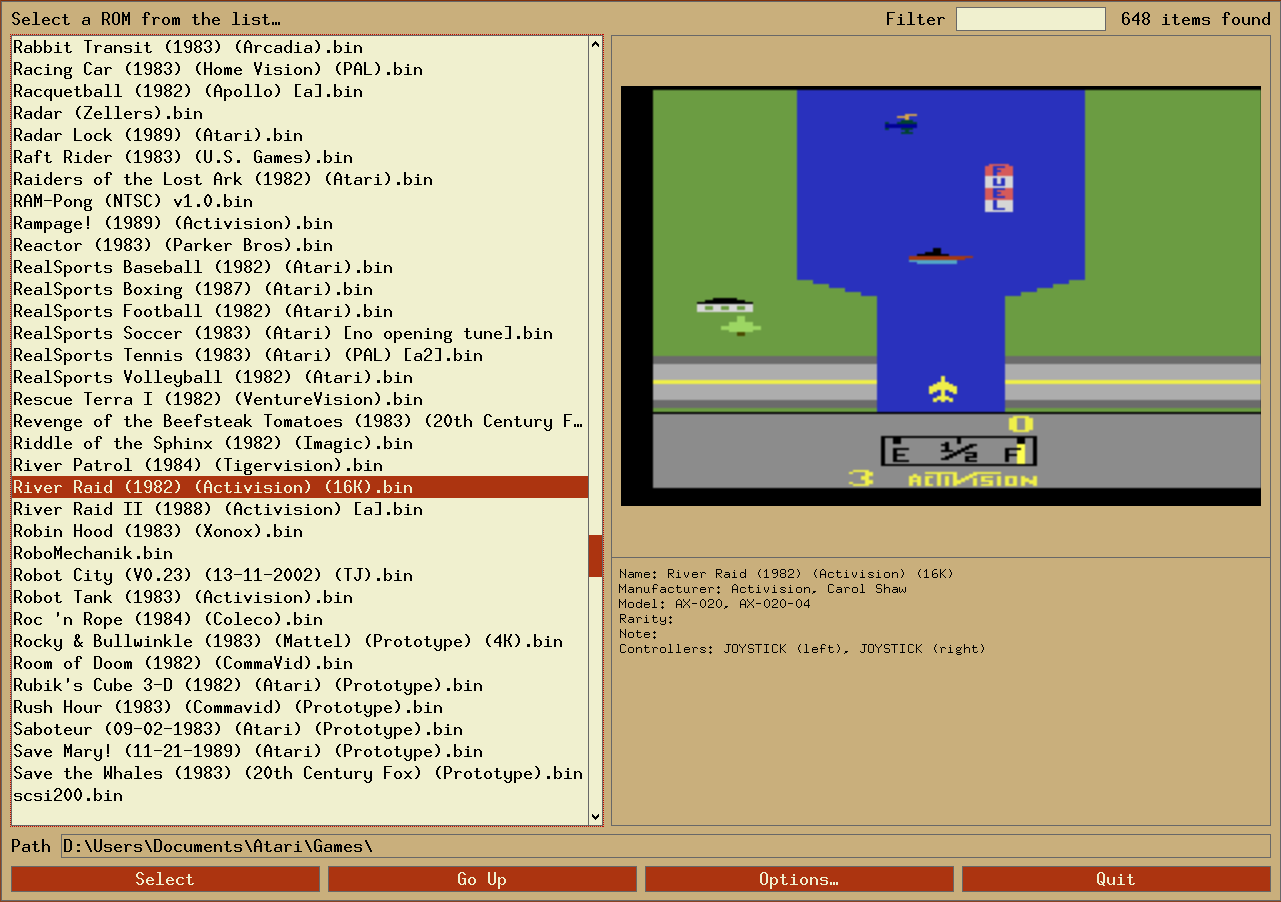Click the ROM list scroll-down arrow
The height and width of the screenshot is (902, 1281).
pyautogui.click(x=596, y=817)
